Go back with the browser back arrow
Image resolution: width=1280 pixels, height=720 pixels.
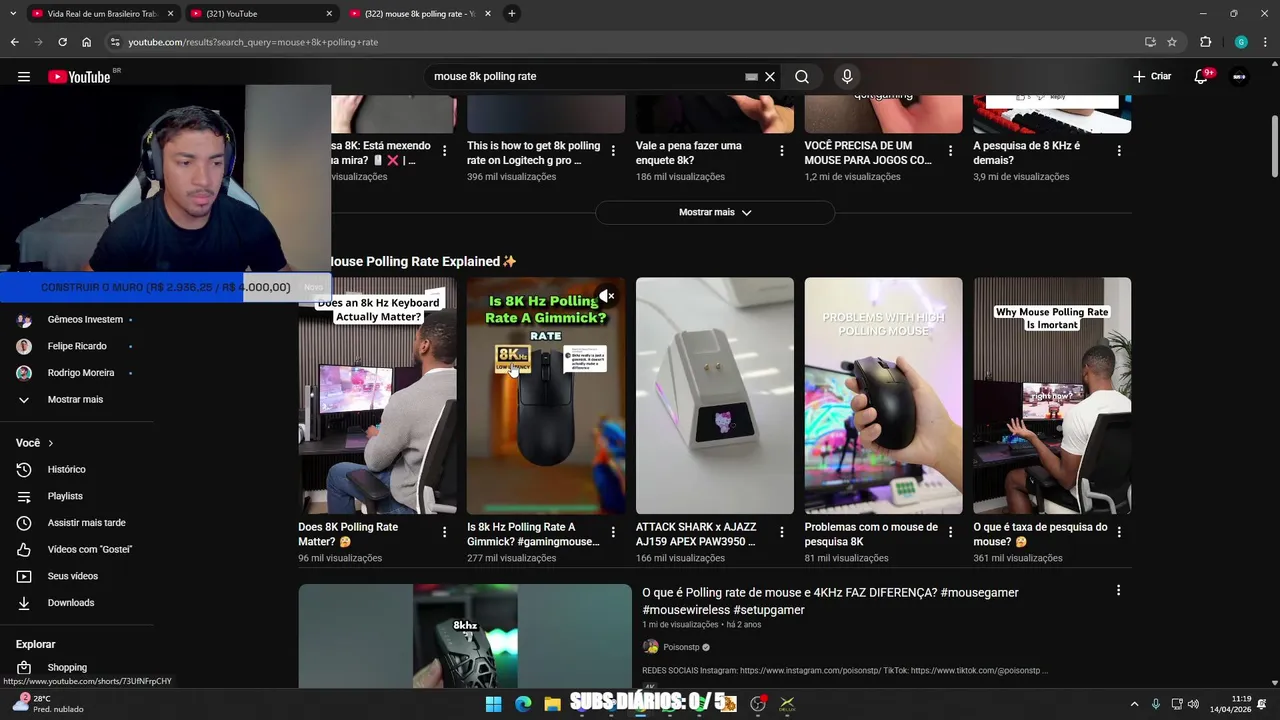(14, 42)
